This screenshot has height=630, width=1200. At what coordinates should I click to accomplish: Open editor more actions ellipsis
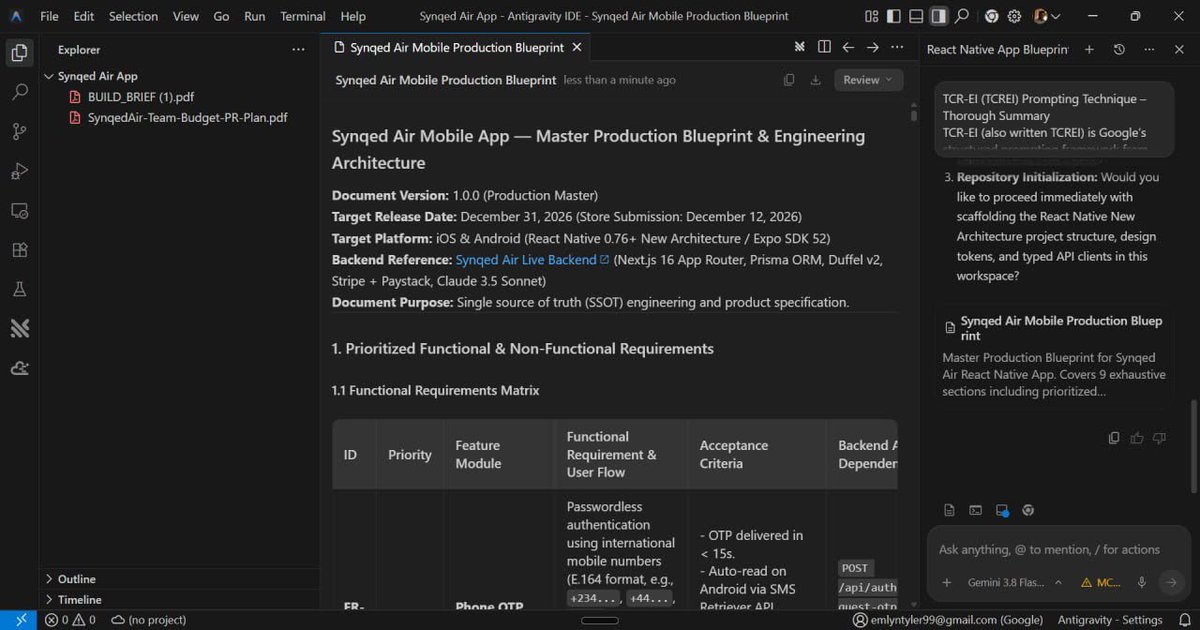(897, 47)
